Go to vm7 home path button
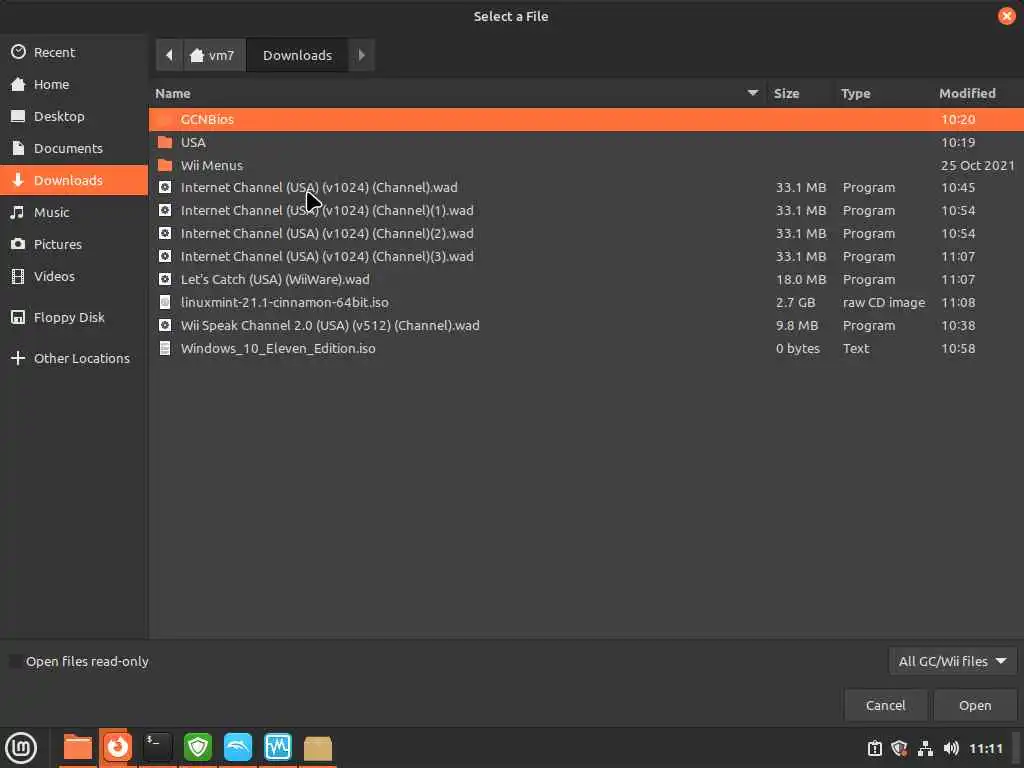Viewport: 1024px width, 768px height. 213,56
